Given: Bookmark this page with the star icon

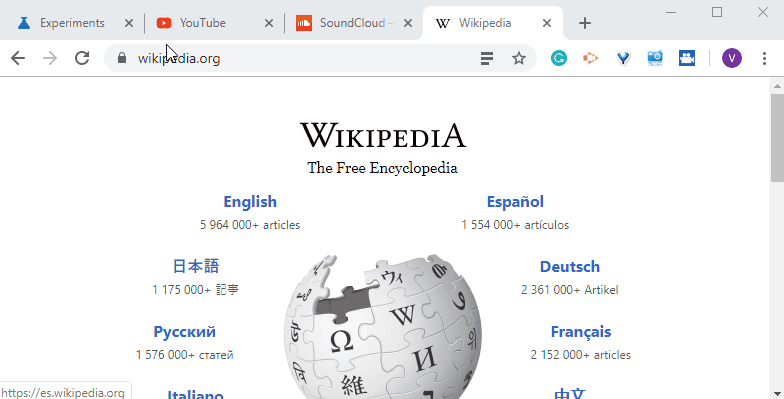Looking at the screenshot, I should (x=519, y=58).
